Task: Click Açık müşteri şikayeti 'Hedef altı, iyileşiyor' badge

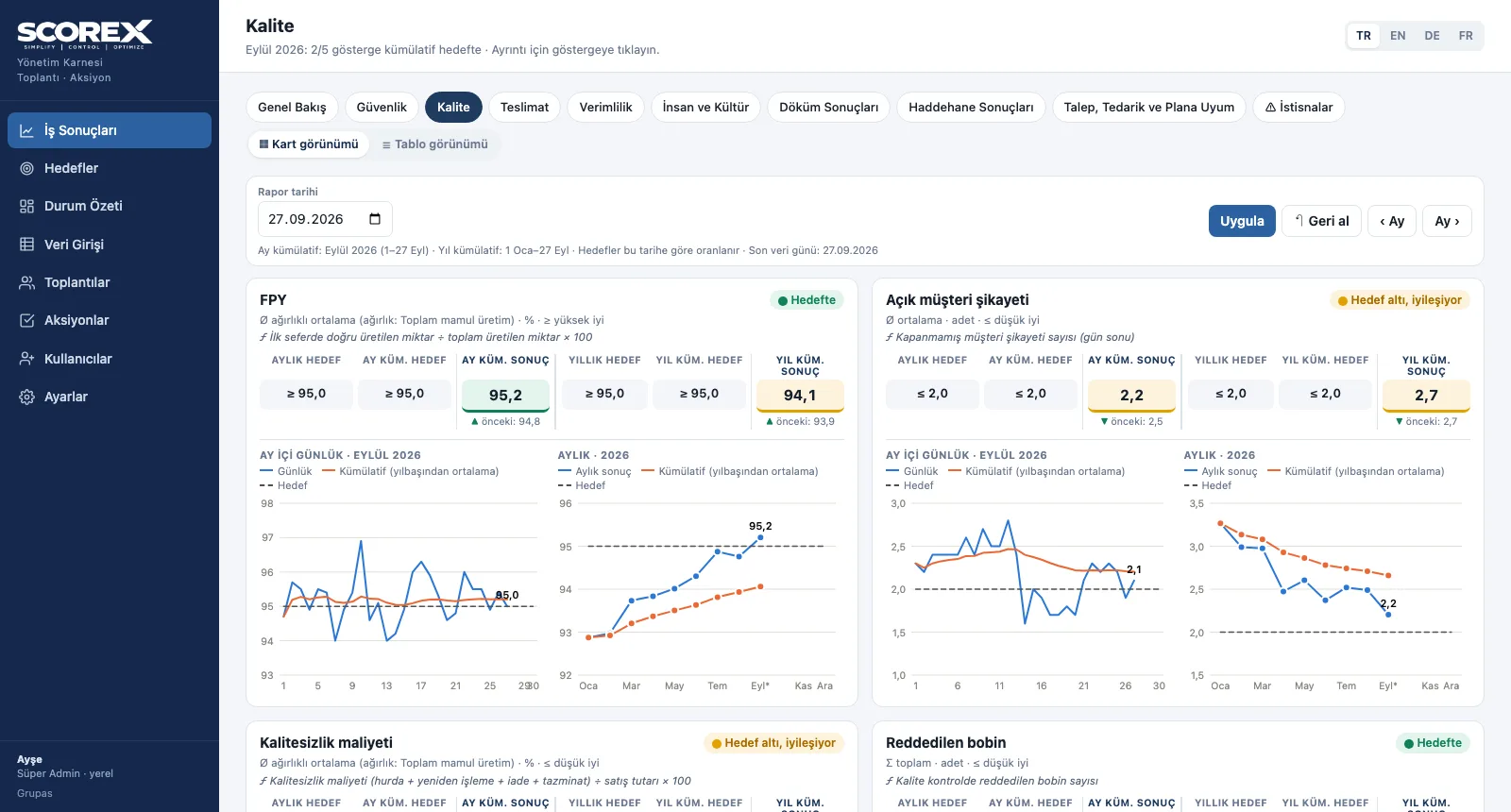Action: pyautogui.click(x=1400, y=300)
